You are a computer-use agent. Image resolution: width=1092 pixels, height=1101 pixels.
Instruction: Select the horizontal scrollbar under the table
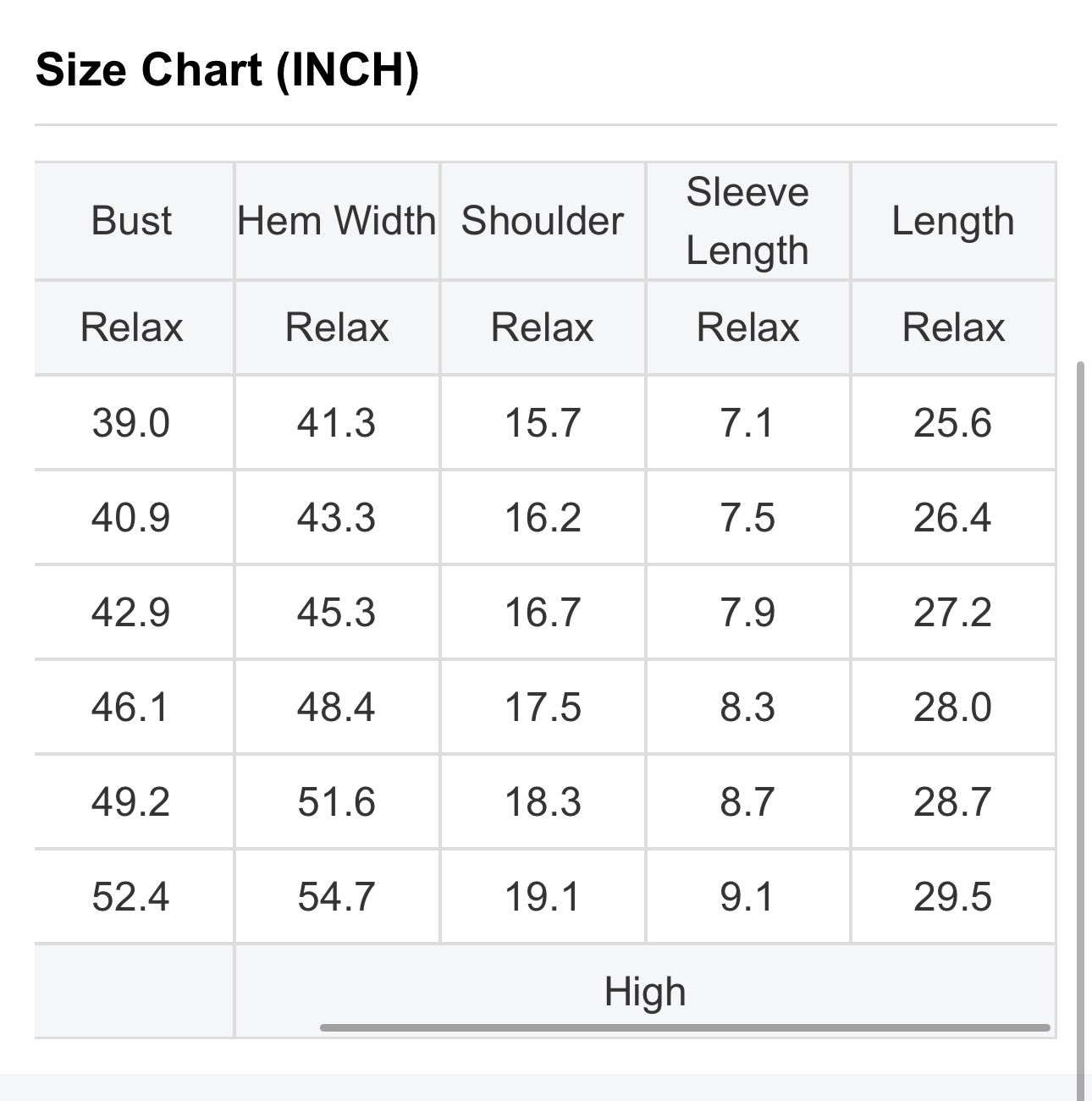(x=685, y=1028)
